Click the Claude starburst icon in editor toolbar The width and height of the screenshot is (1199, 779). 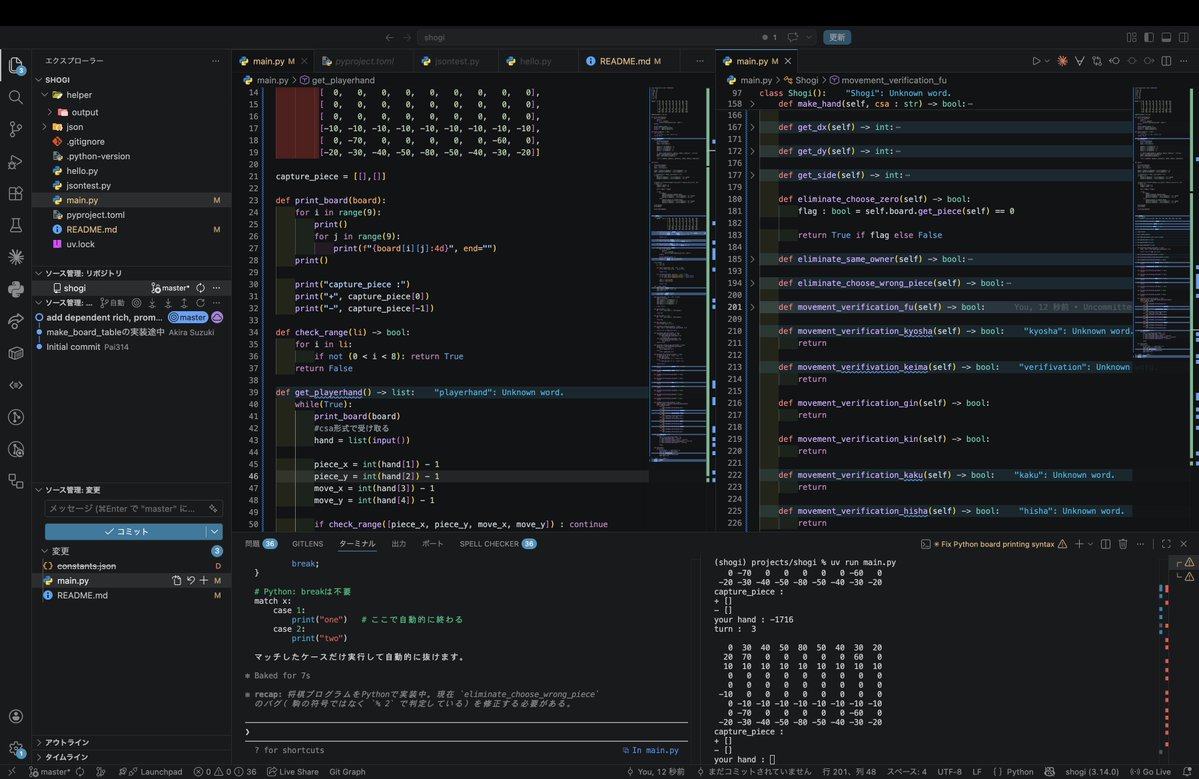(1062, 61)
